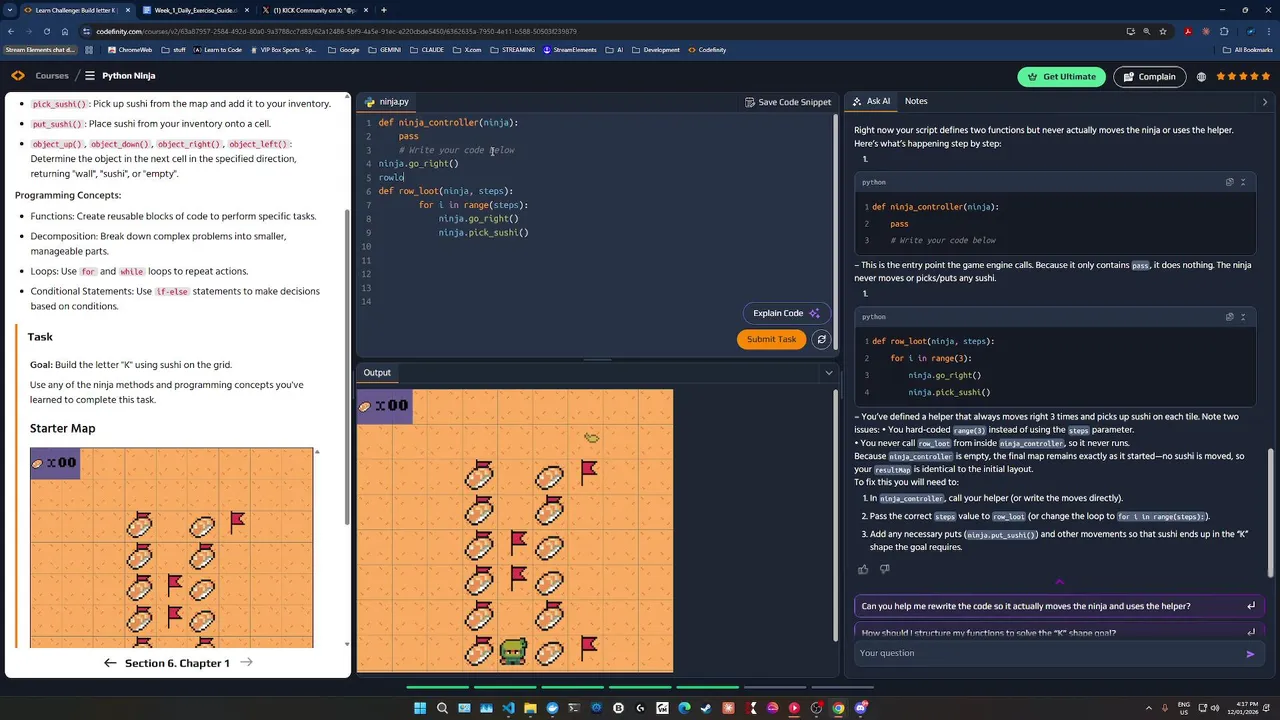Click Get Ultimate button
1280x720 pixels.
point(1061,77)
